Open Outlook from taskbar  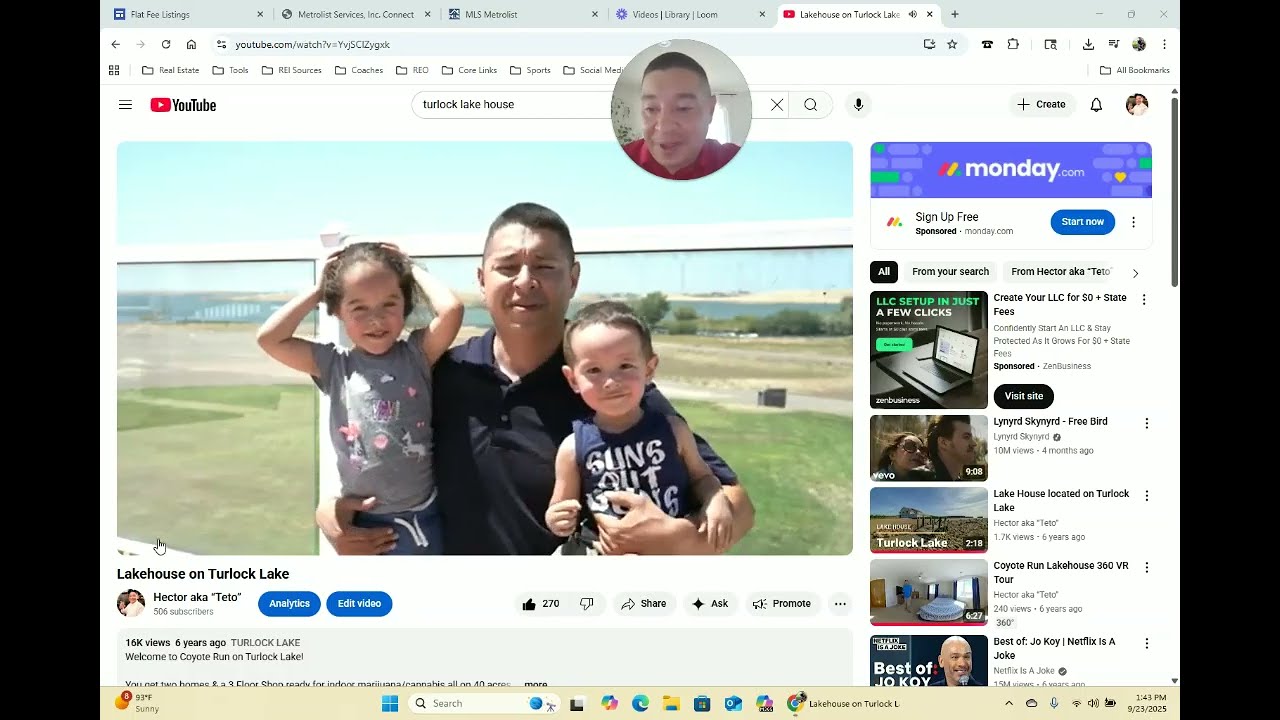pyautogui.click(x=733, y=703)
